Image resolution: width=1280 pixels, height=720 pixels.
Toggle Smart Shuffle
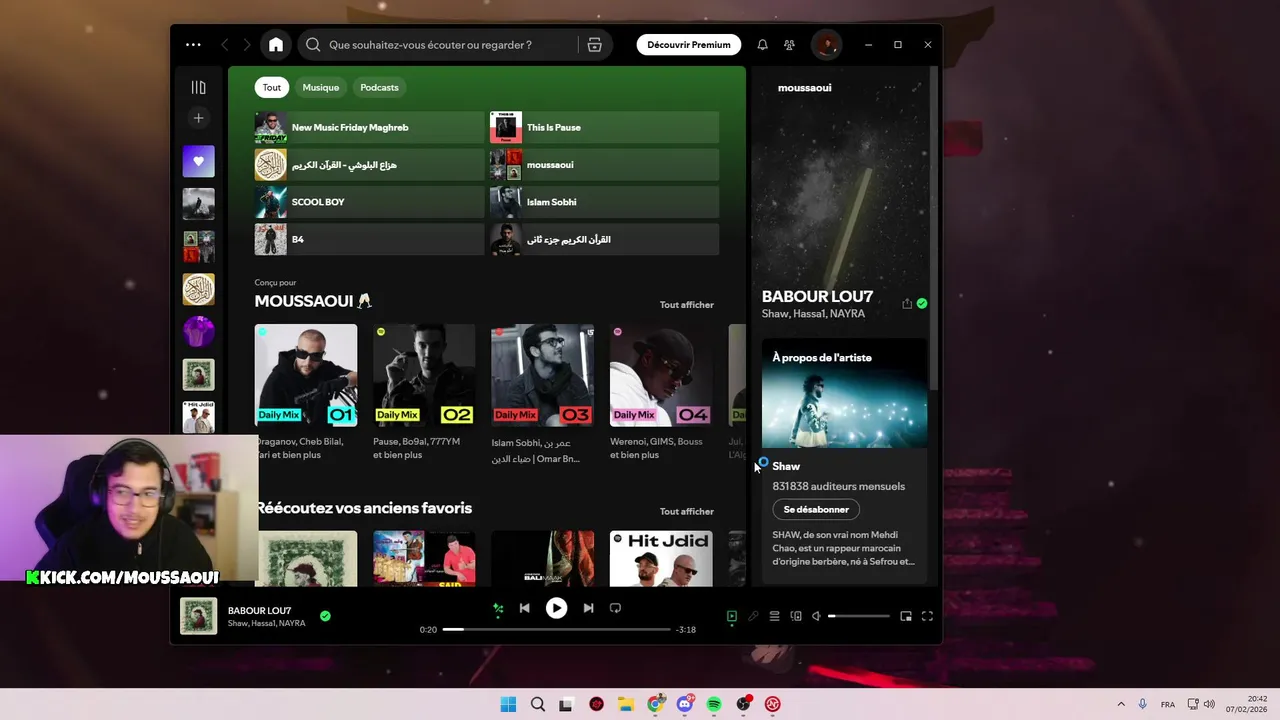[498, 608]
